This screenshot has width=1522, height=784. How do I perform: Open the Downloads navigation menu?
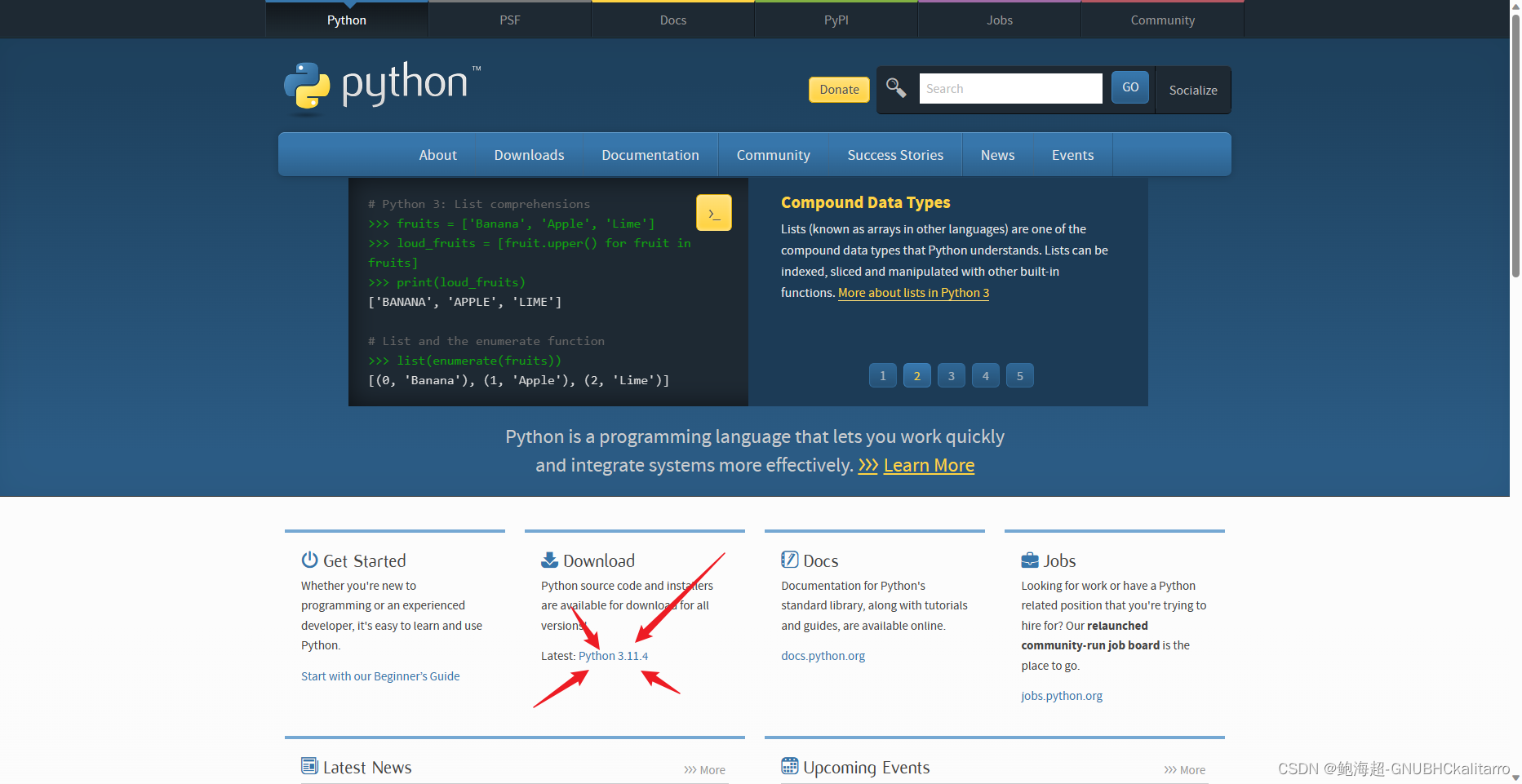tap(529, 155)
